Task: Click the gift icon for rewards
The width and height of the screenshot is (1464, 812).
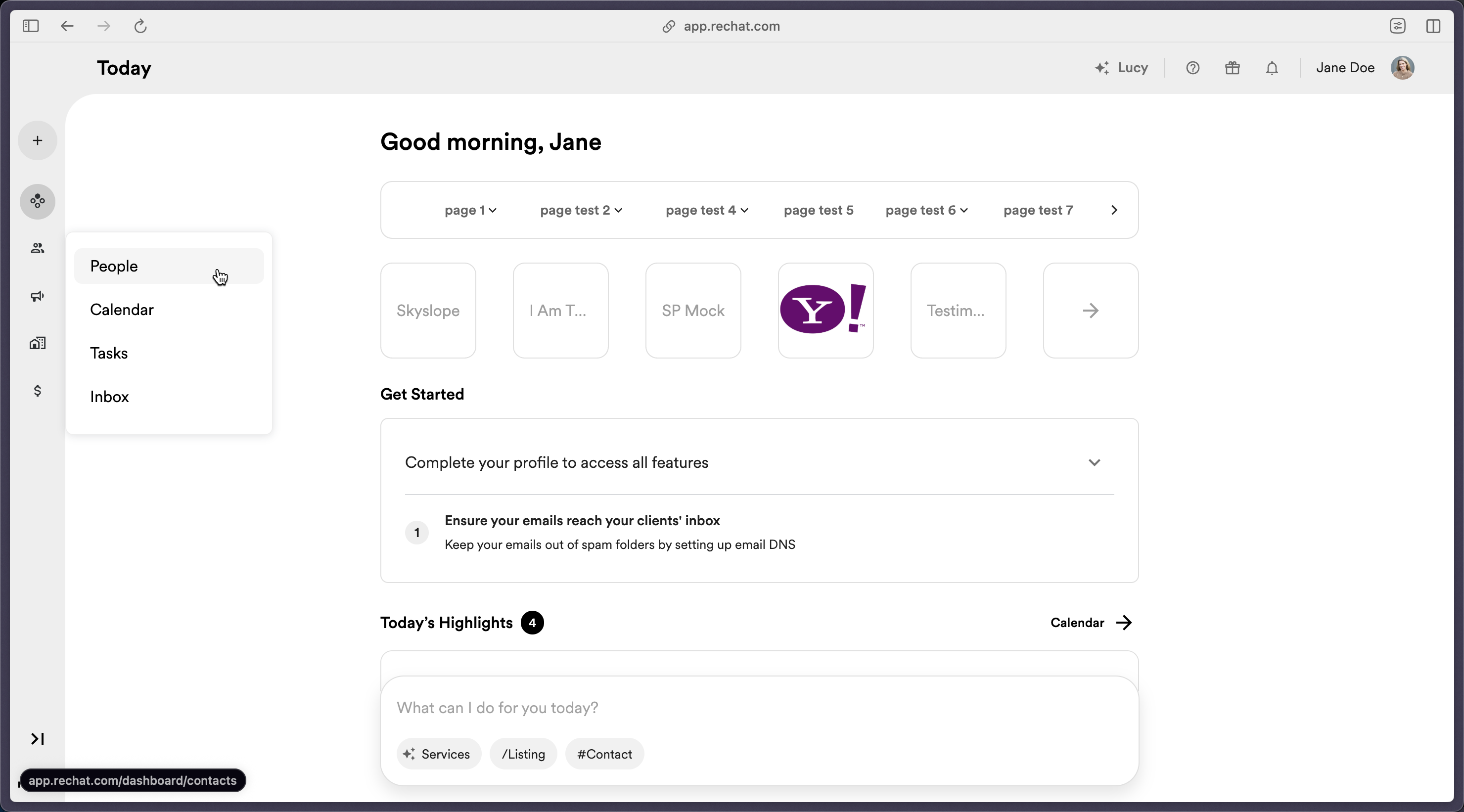Action: click(x=1232, y=68)
